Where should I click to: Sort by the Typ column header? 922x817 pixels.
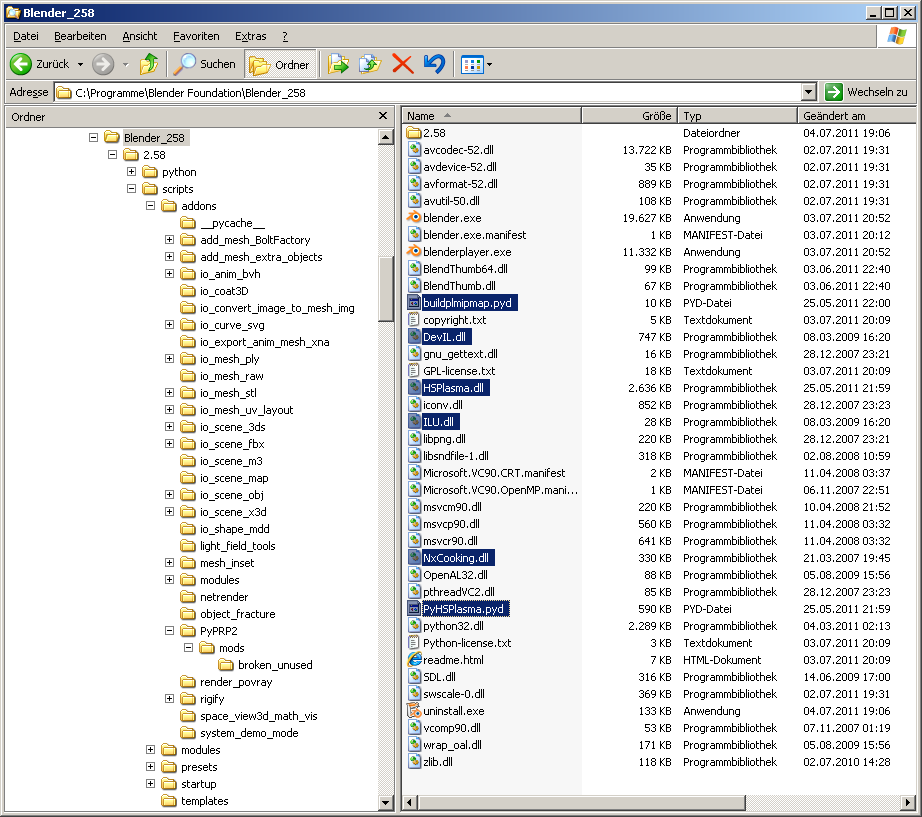point(737,116)
